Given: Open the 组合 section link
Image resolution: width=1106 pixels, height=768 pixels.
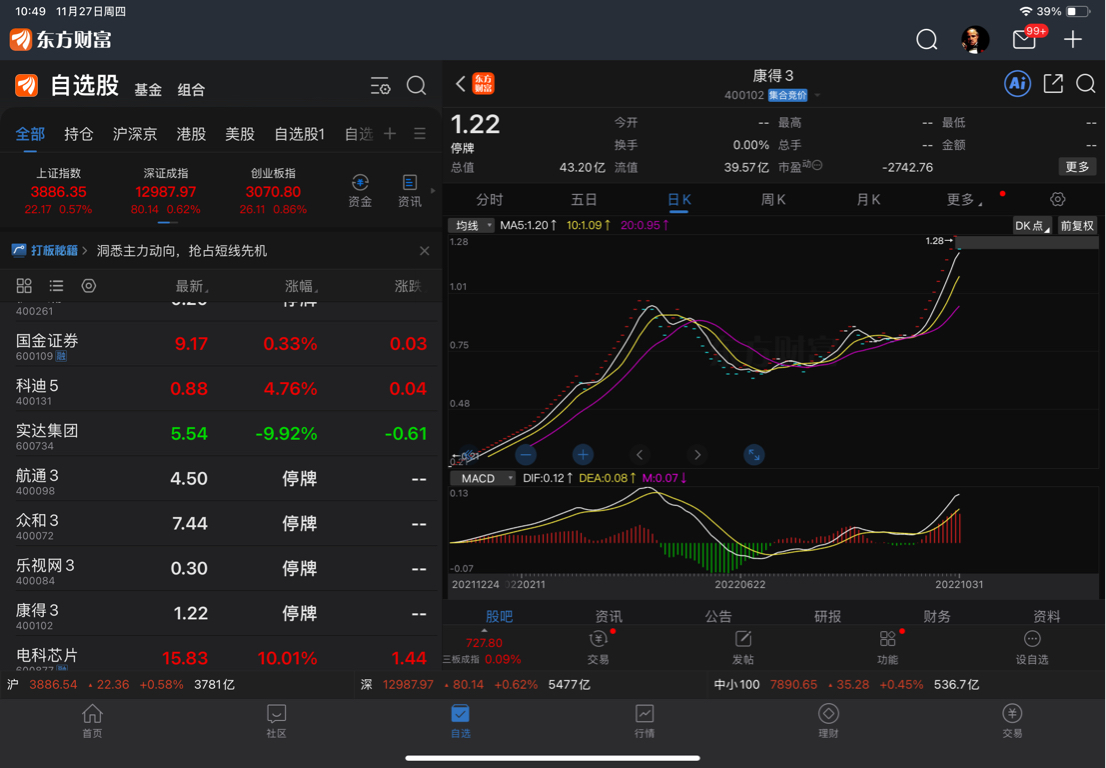Looking at the screenshot, I should coord(191,90).
